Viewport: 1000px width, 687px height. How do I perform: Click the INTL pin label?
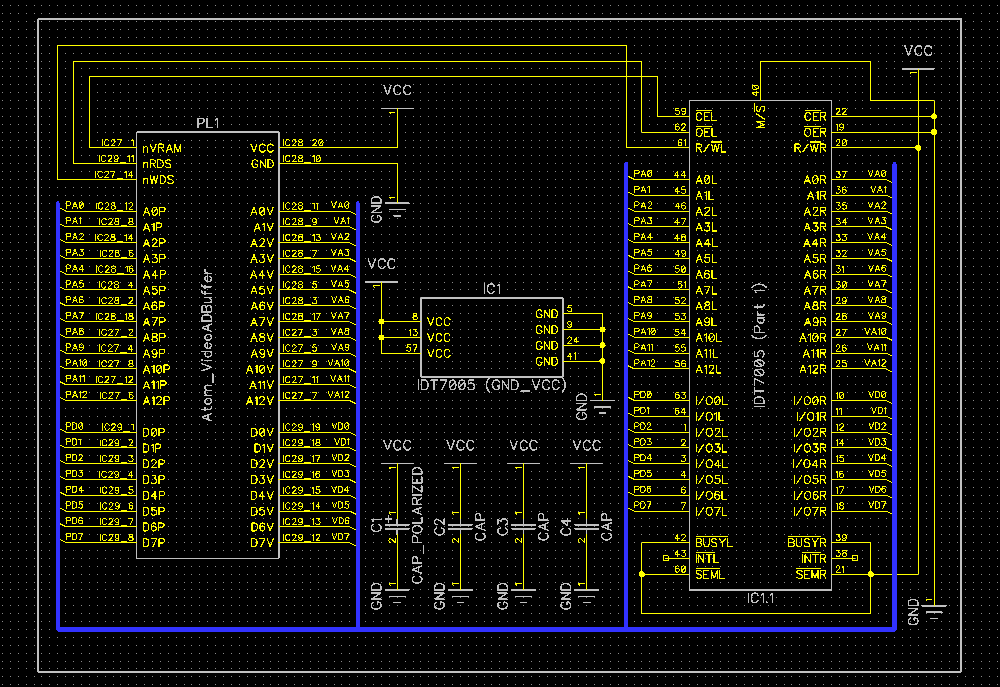(x=707, y=559)
